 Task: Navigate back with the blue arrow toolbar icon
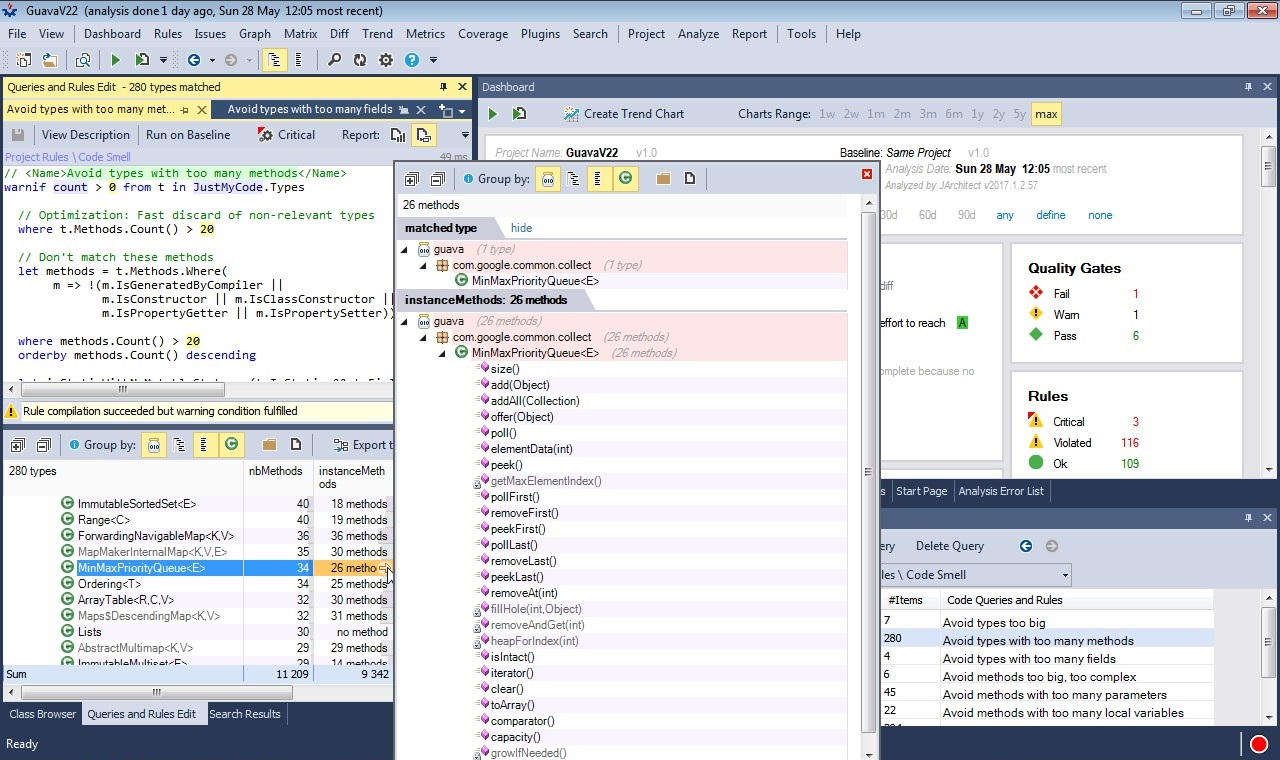click(194, 60)
